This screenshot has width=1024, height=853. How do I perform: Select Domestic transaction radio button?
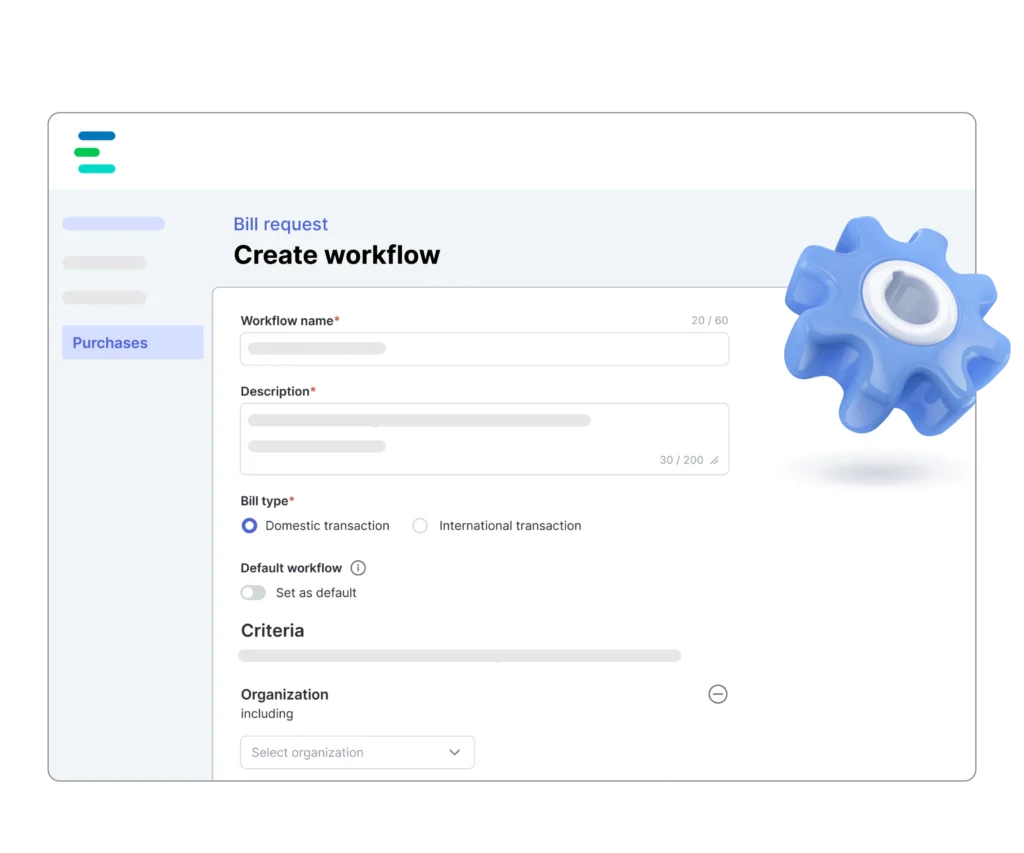(249, 526)
